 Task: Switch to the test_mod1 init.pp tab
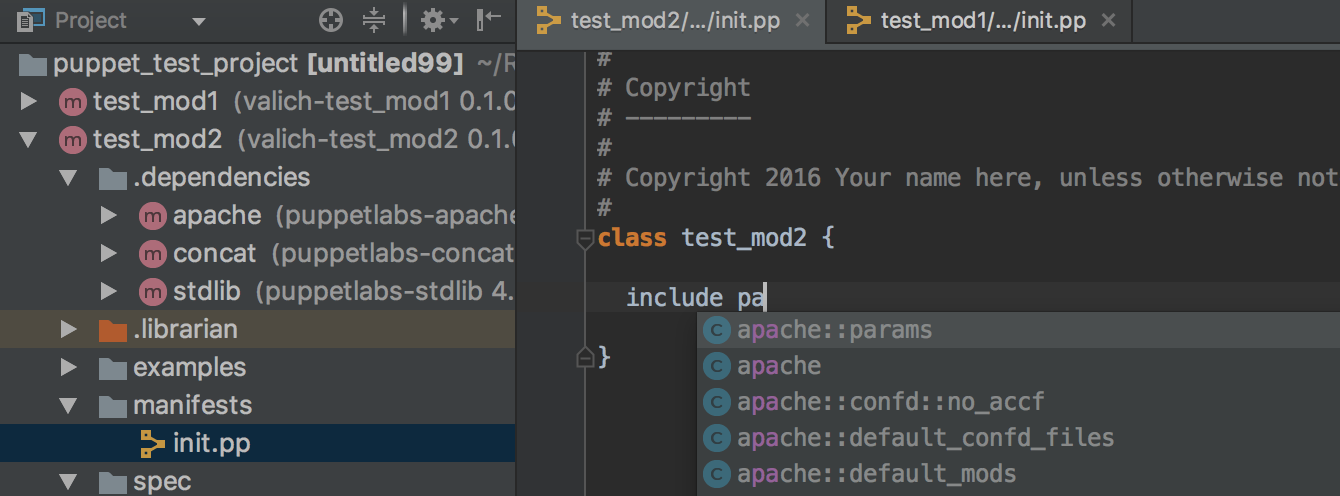click(x=968, y=21)
